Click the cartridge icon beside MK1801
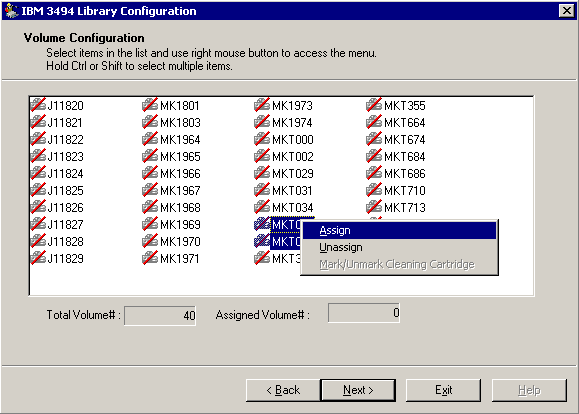Image resolution: width=579 pixels, height=414 pixels. tap(150, 105)
